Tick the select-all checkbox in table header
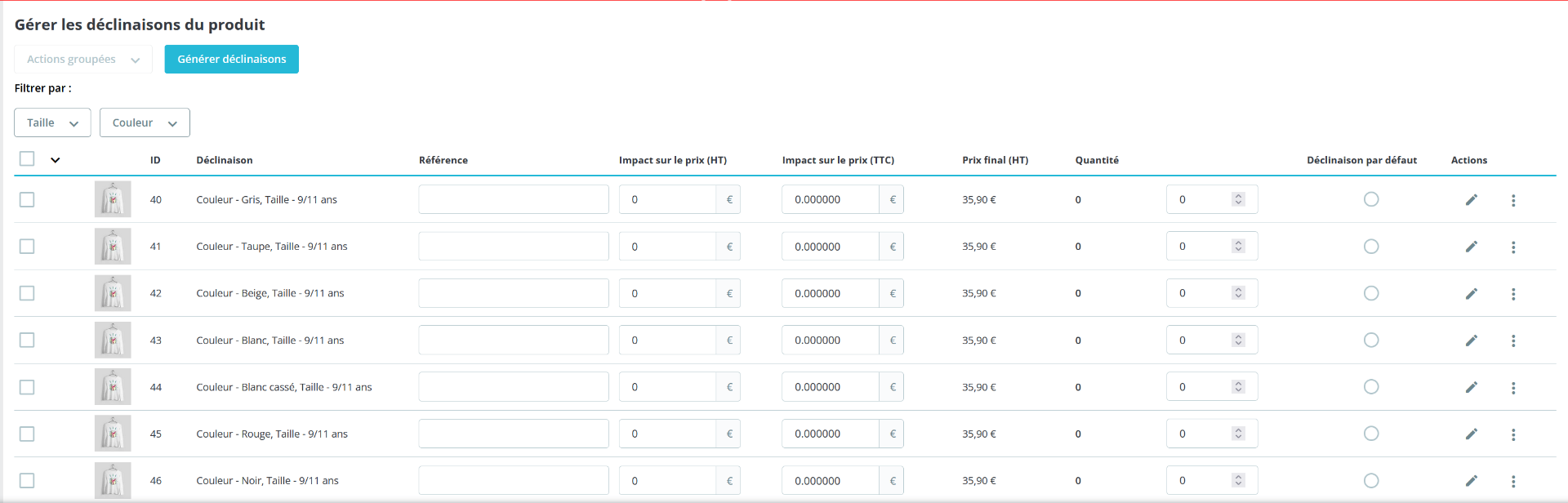The image size is (1568, 503). tap(27, 158)
